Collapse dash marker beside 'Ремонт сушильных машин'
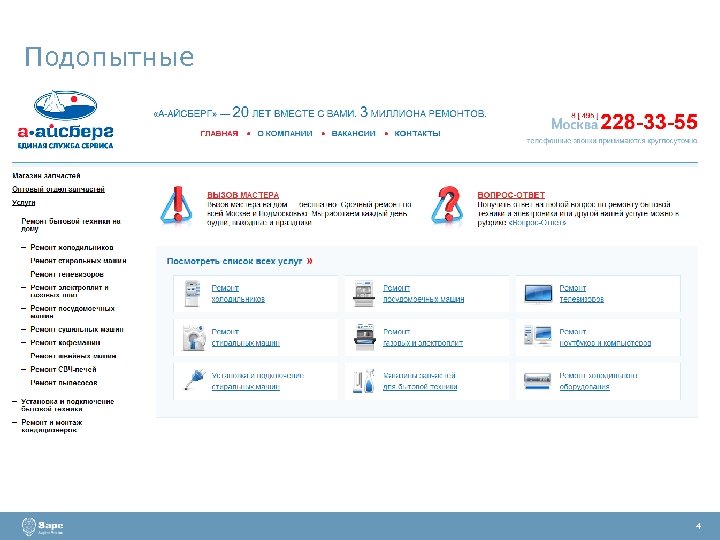The height and width of the screenshot is (540, 720). (x=23, y=329)
